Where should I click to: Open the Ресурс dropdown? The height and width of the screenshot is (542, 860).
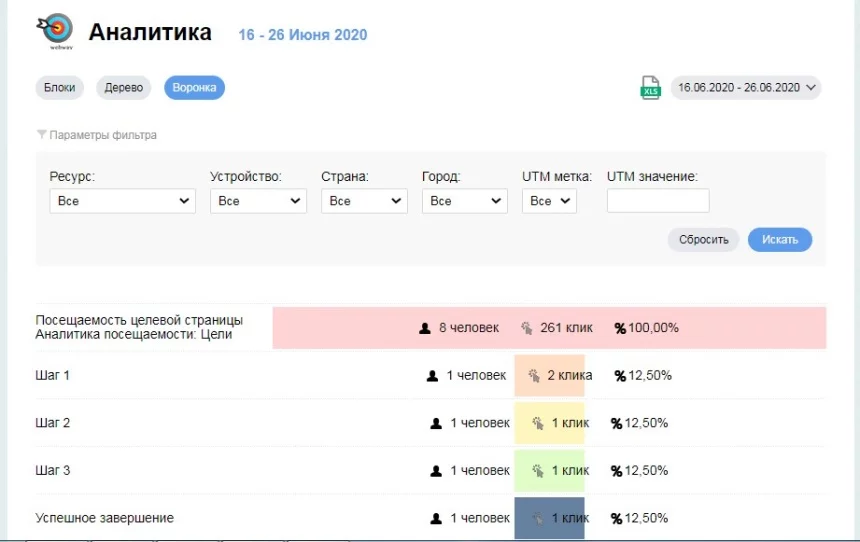click(122, 201)
